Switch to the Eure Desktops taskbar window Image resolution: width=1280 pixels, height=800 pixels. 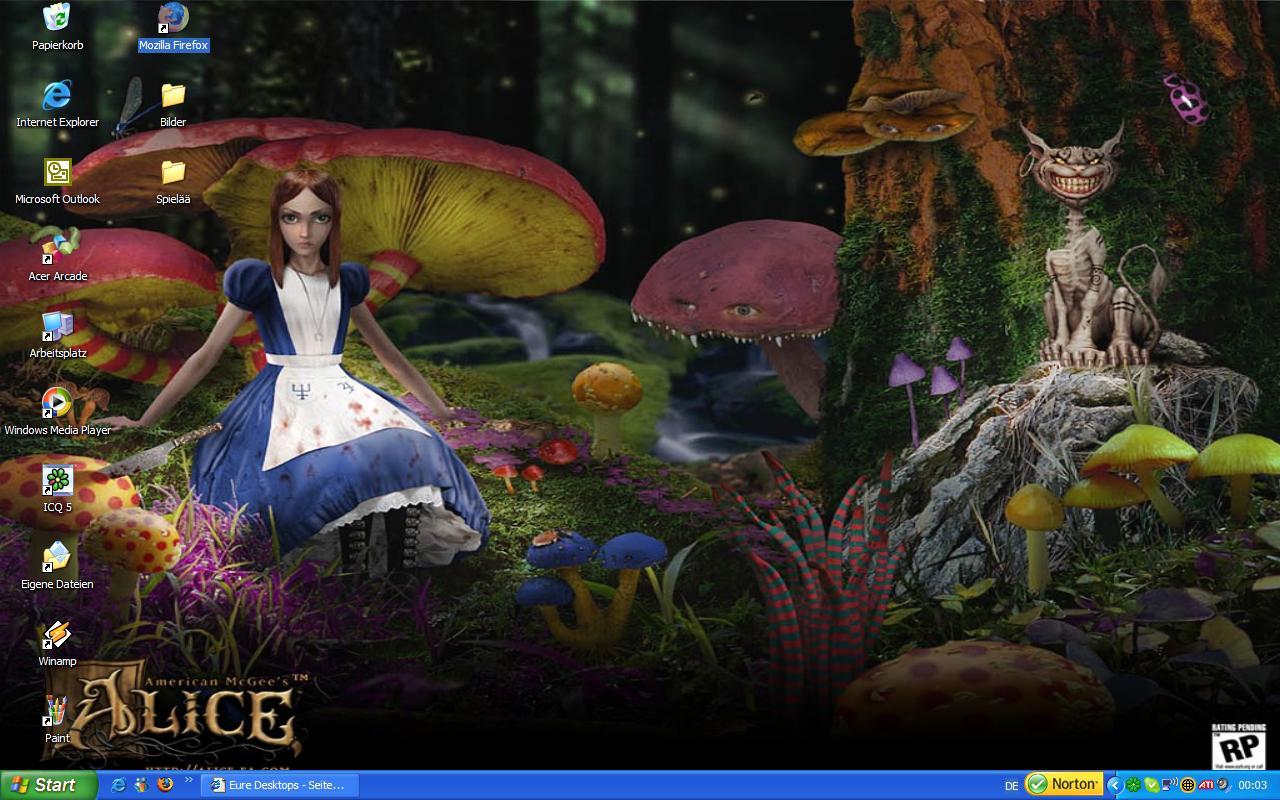click(278, 785)
